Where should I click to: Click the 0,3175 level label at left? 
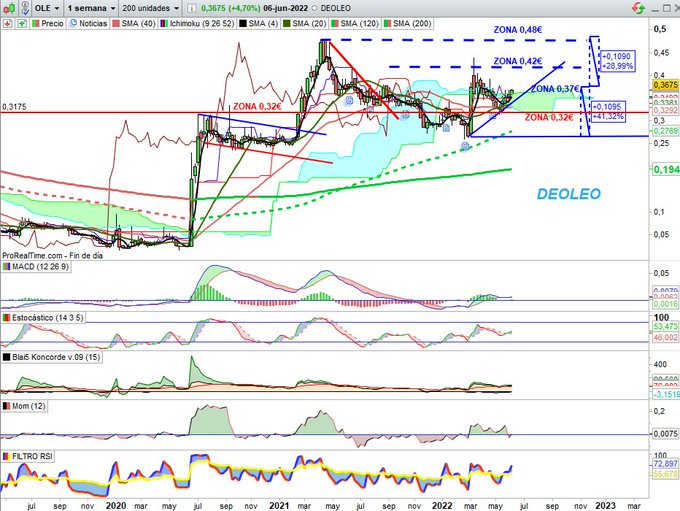(14, 107)
